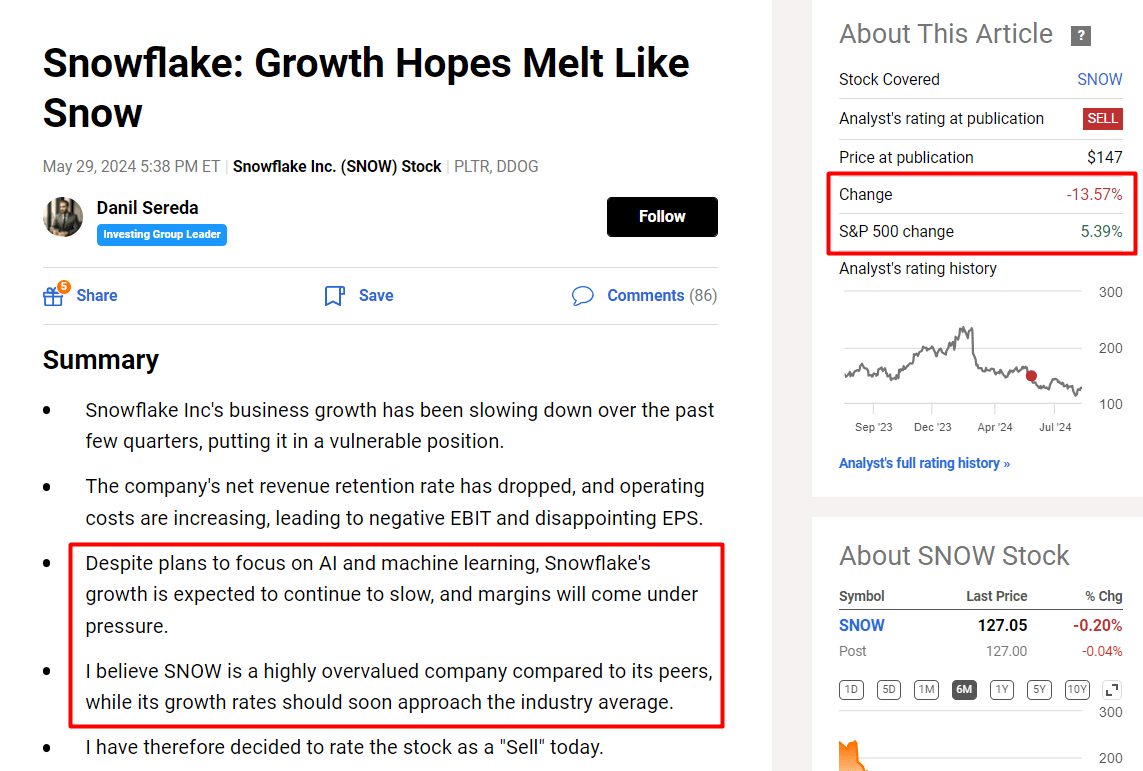Screen dimensions: 1143x771
Task: Select the 6M chart range
Action: click(x=964, y=690)
